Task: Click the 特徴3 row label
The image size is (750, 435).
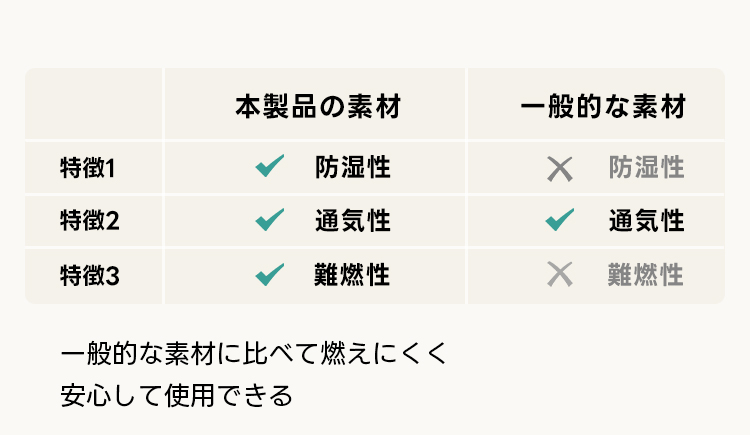Action: point(89,274)
